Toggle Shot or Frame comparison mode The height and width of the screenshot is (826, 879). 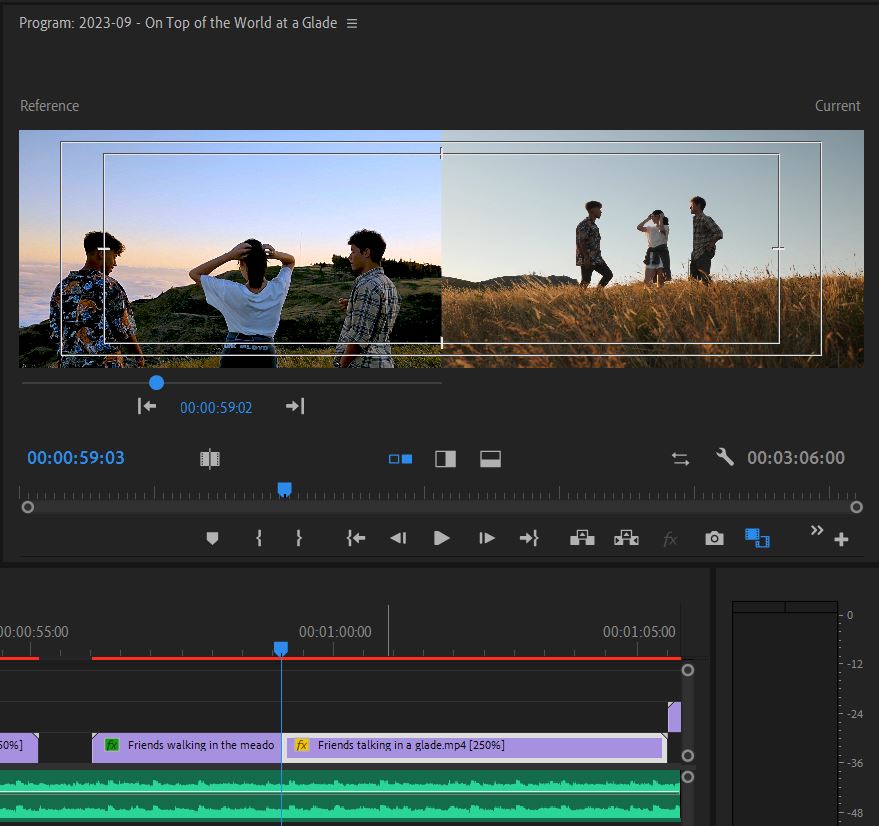coord(210,459)
